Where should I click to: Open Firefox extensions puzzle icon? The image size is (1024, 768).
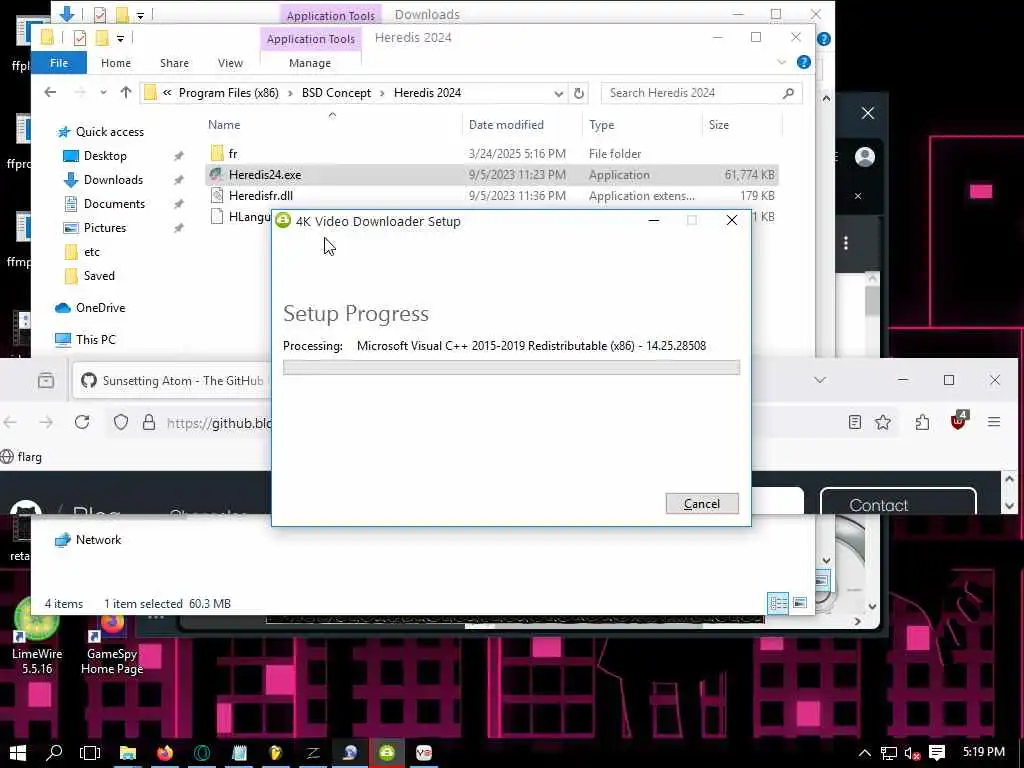922,422
